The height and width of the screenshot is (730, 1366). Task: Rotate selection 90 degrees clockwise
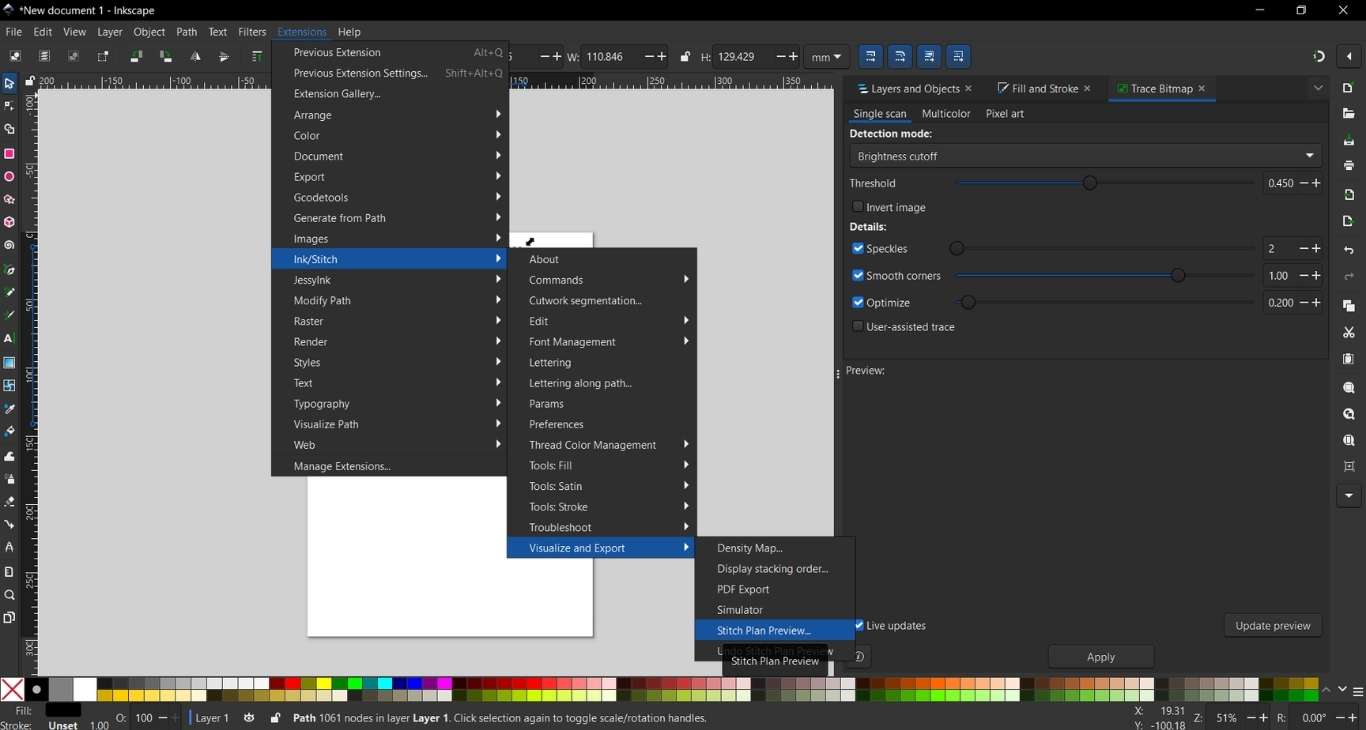tap(166, 57)
